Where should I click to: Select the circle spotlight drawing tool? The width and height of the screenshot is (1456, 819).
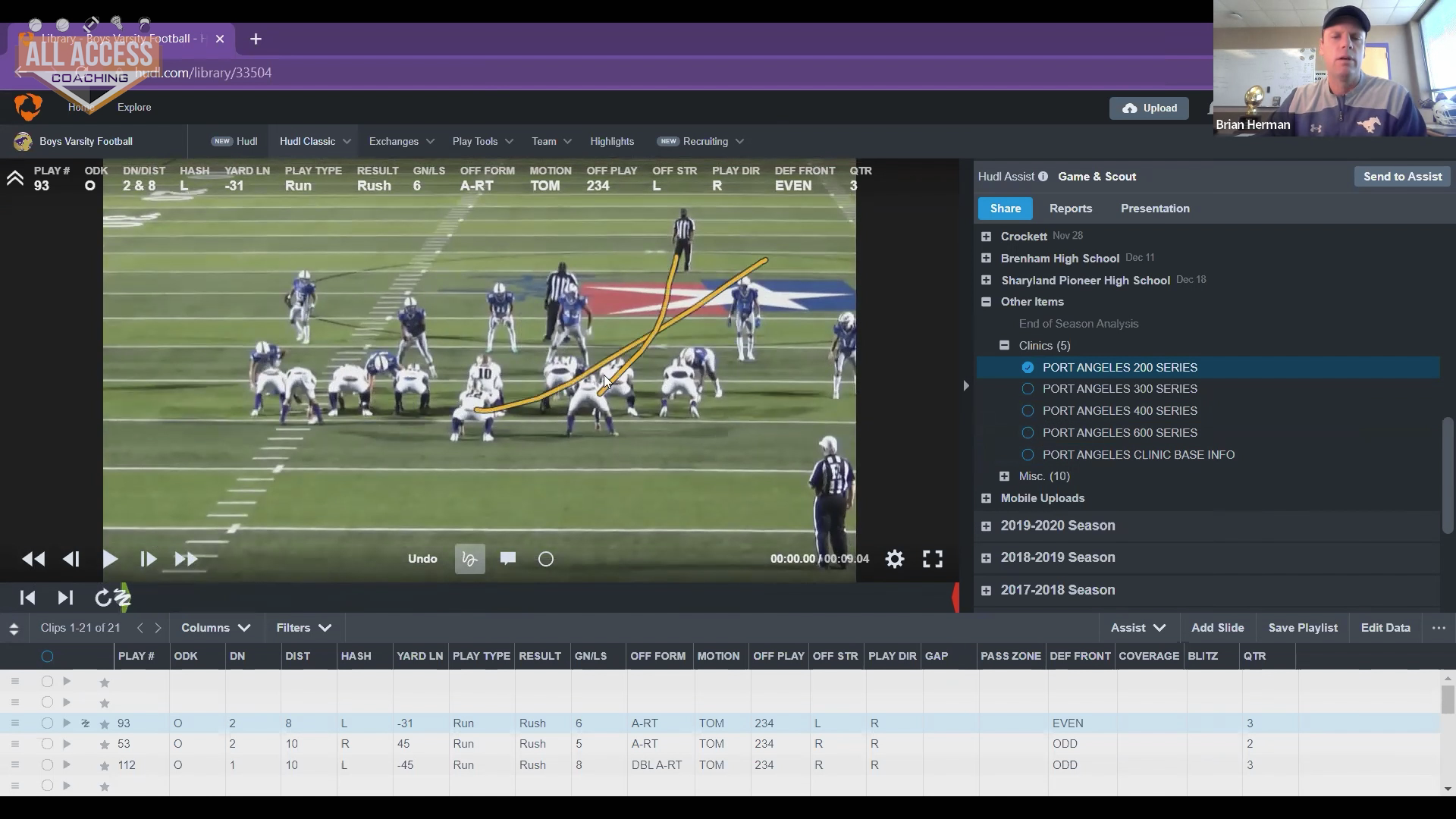(x=546, y=560)
